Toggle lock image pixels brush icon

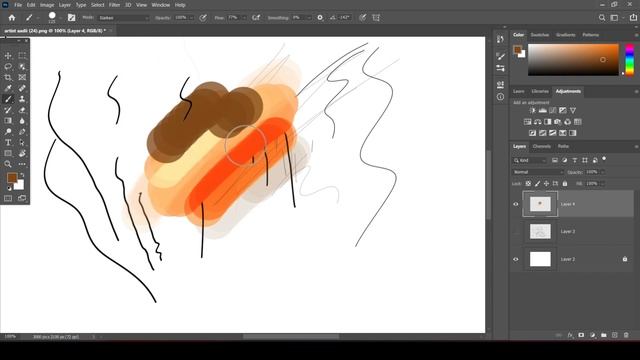[538, 184]
